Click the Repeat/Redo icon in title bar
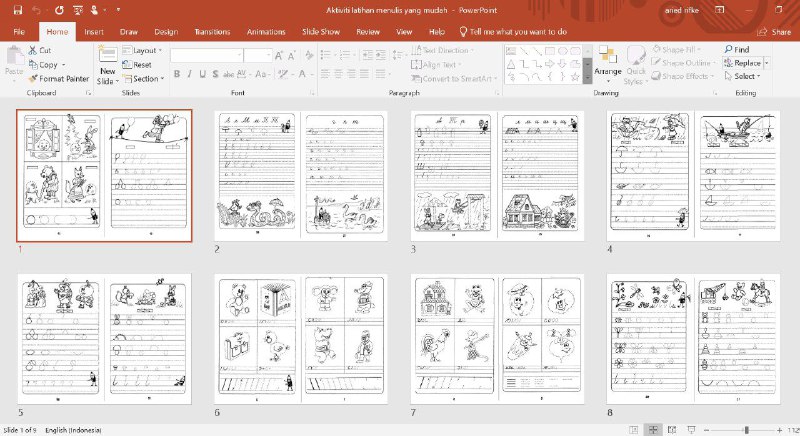This screenshot has height=436, width=800. tap(58, 11)
